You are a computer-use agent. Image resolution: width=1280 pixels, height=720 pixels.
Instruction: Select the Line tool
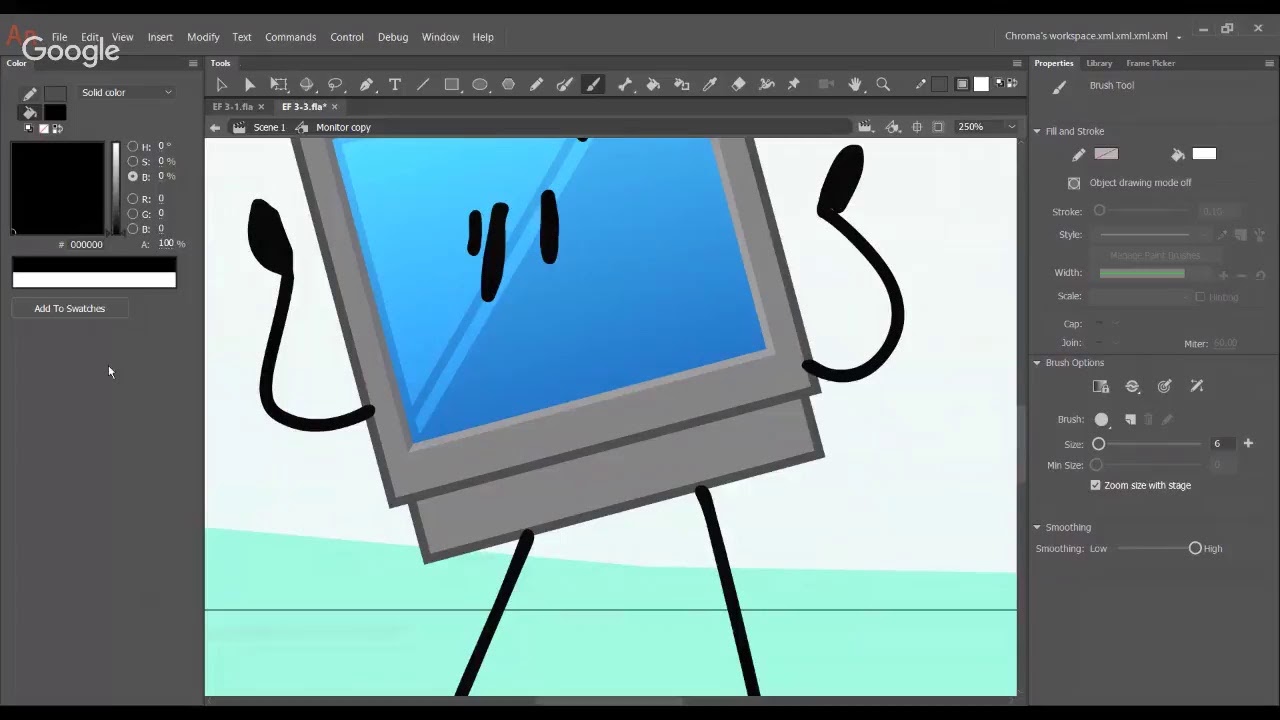(x=423, y=85)
